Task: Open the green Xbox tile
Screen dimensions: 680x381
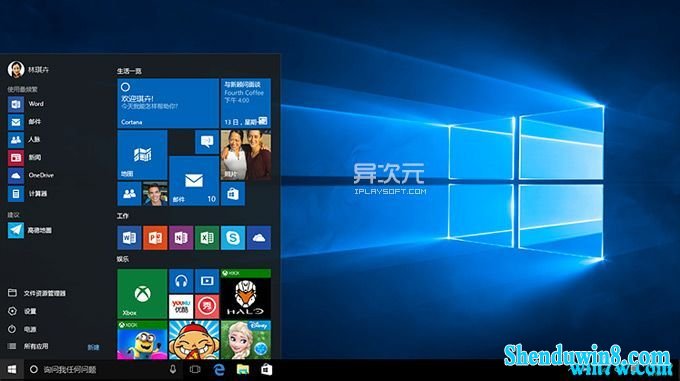Action: click(142, 294)
